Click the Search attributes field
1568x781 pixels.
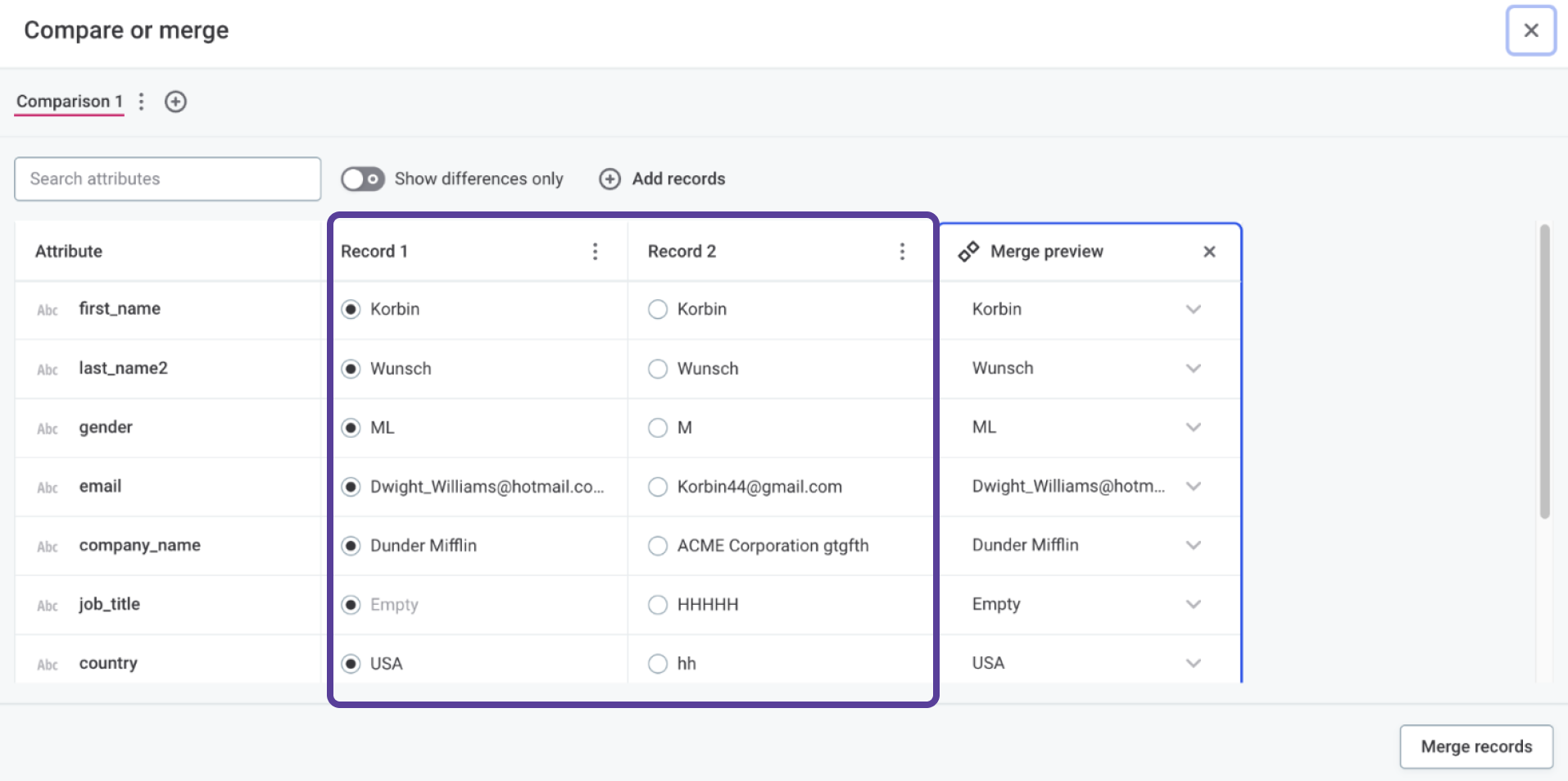coord(167,179)
